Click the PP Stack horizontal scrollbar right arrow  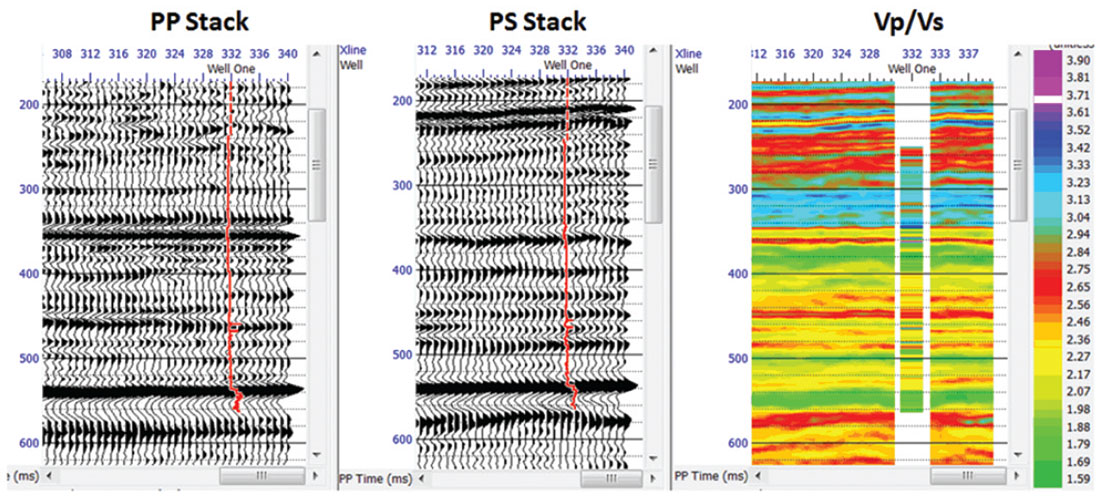click(316, 476)
